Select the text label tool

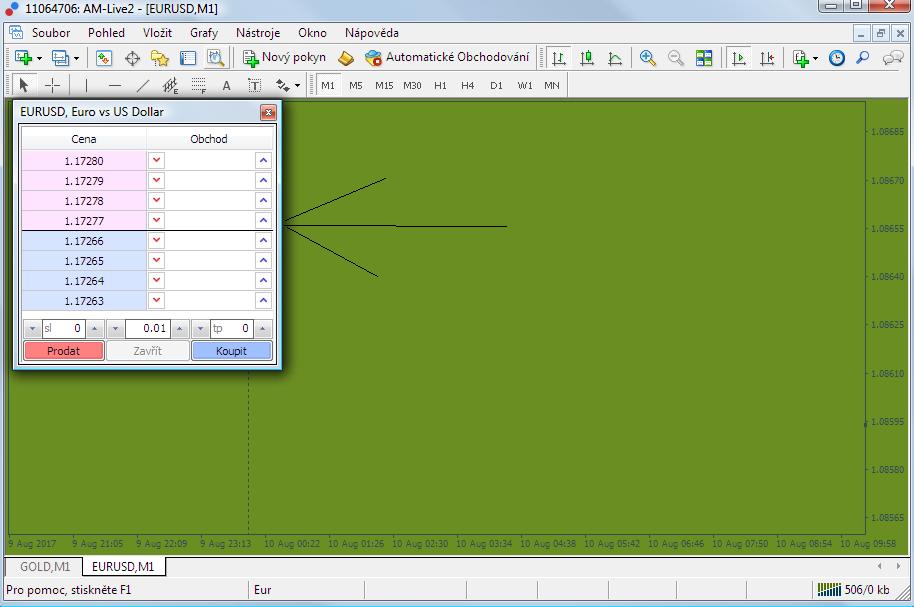coord(255,86)
